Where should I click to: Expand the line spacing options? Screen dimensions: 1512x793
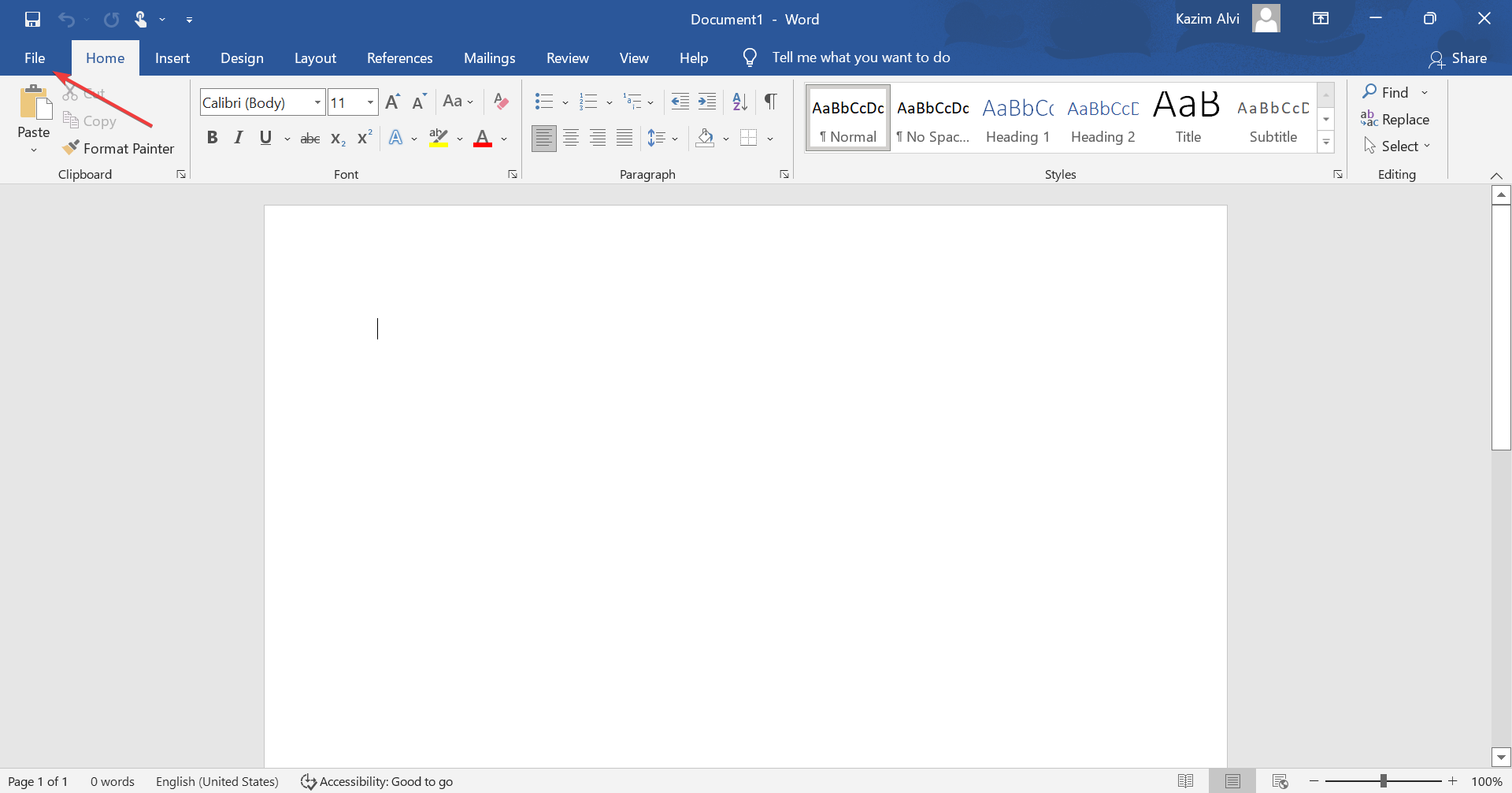(x=676, y=138)
